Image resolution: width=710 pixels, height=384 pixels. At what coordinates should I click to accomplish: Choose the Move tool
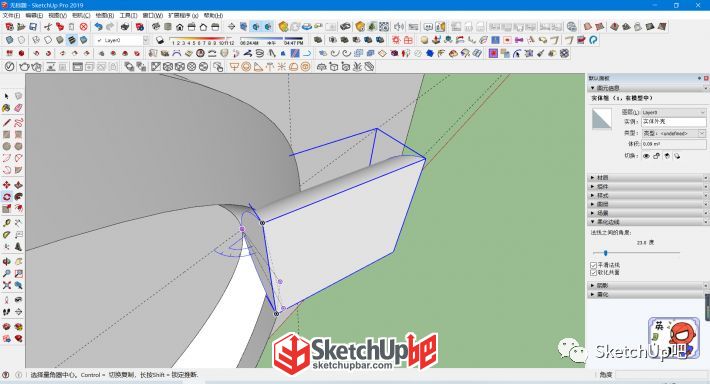click(6, 185)
